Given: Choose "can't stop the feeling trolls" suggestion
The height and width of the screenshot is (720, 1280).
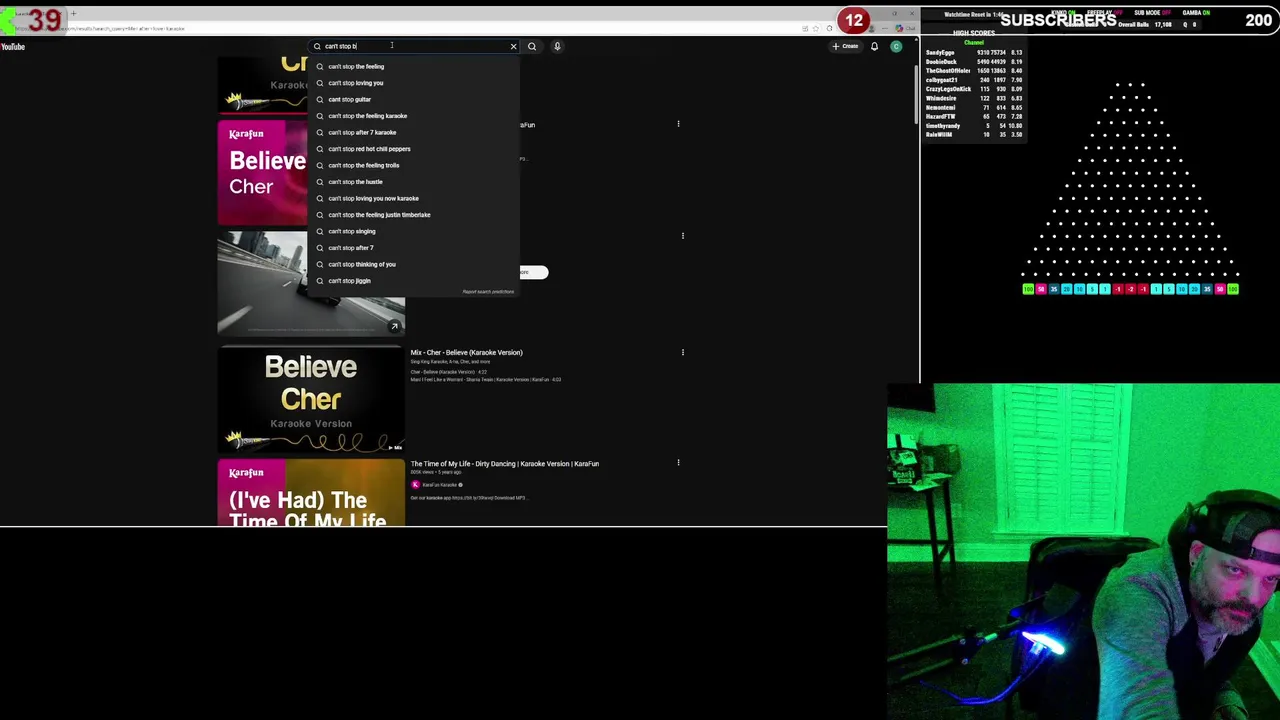Looking at the screenshot, I should 414,165.
